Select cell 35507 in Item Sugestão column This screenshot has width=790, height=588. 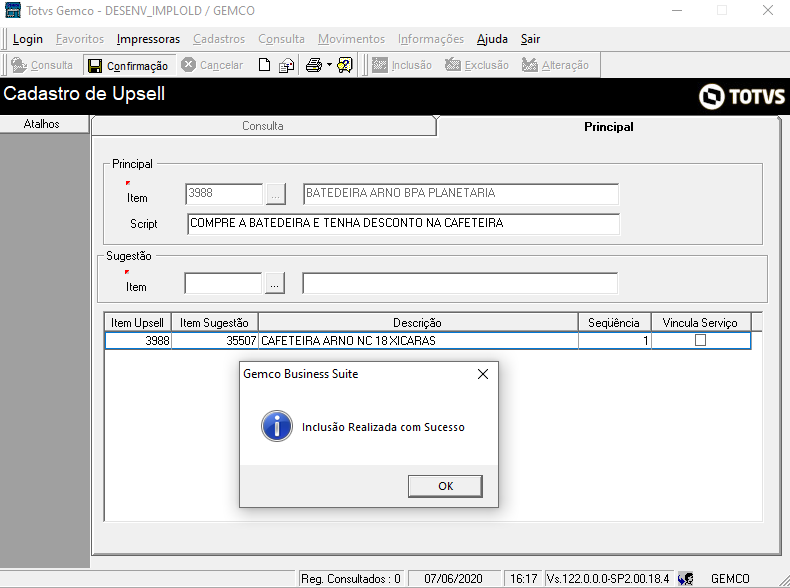pos(215,341)
